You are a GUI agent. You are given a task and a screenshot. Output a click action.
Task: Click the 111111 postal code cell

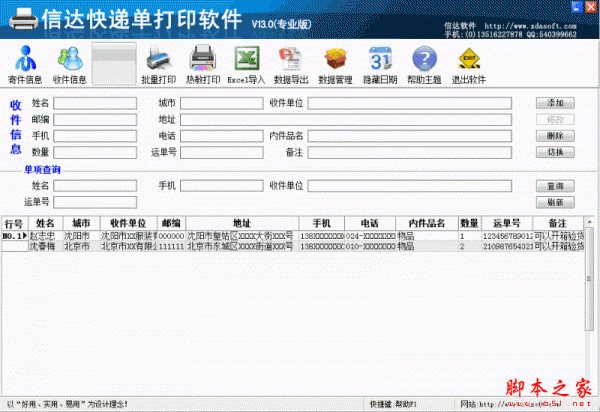(x=171, y=246)
